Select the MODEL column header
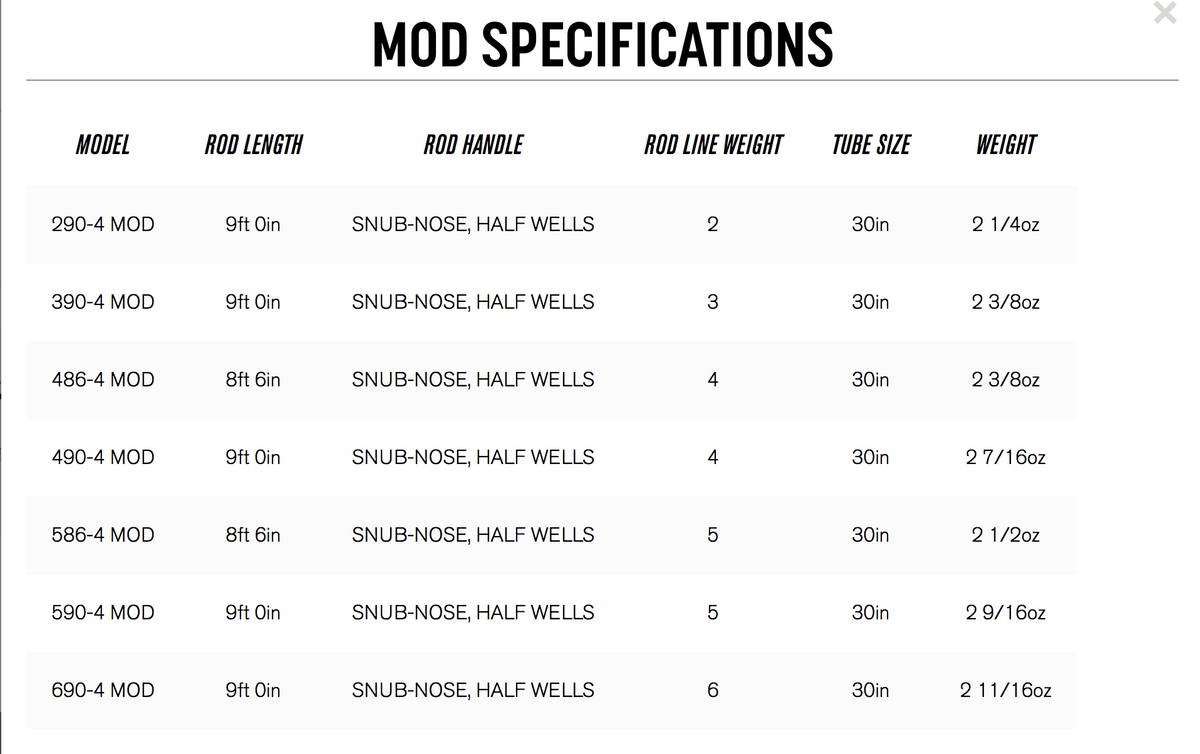Viewport: 1200px width, 754px height. [x=102, y=144]
